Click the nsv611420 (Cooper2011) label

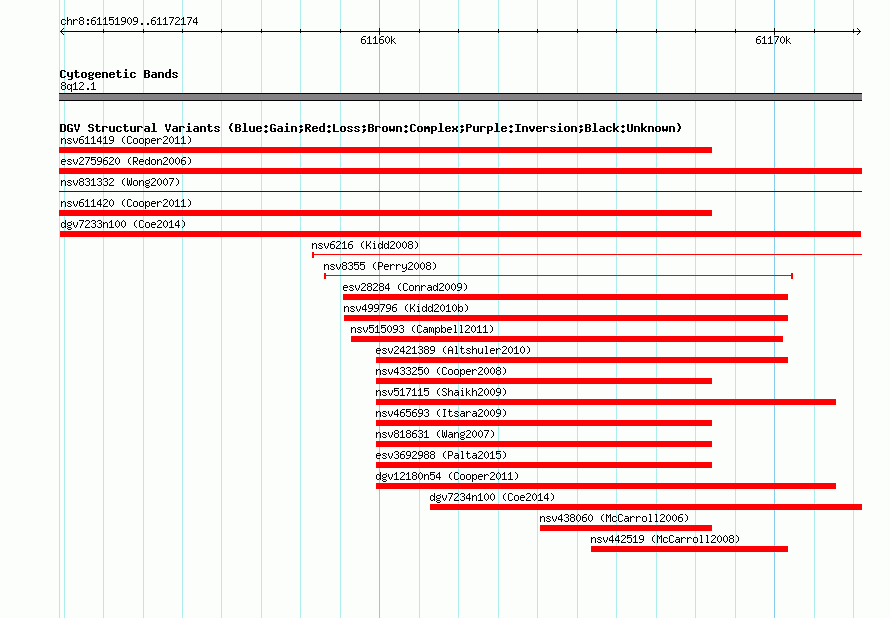[126, 203]
